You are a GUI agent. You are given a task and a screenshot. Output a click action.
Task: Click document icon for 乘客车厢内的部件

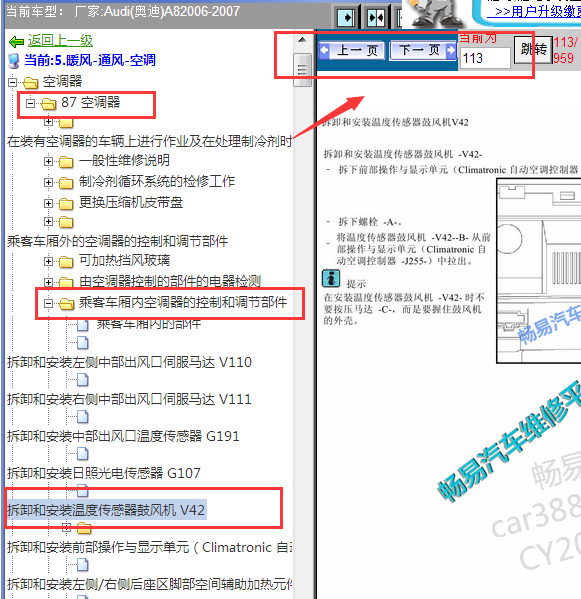coord(83,325)
